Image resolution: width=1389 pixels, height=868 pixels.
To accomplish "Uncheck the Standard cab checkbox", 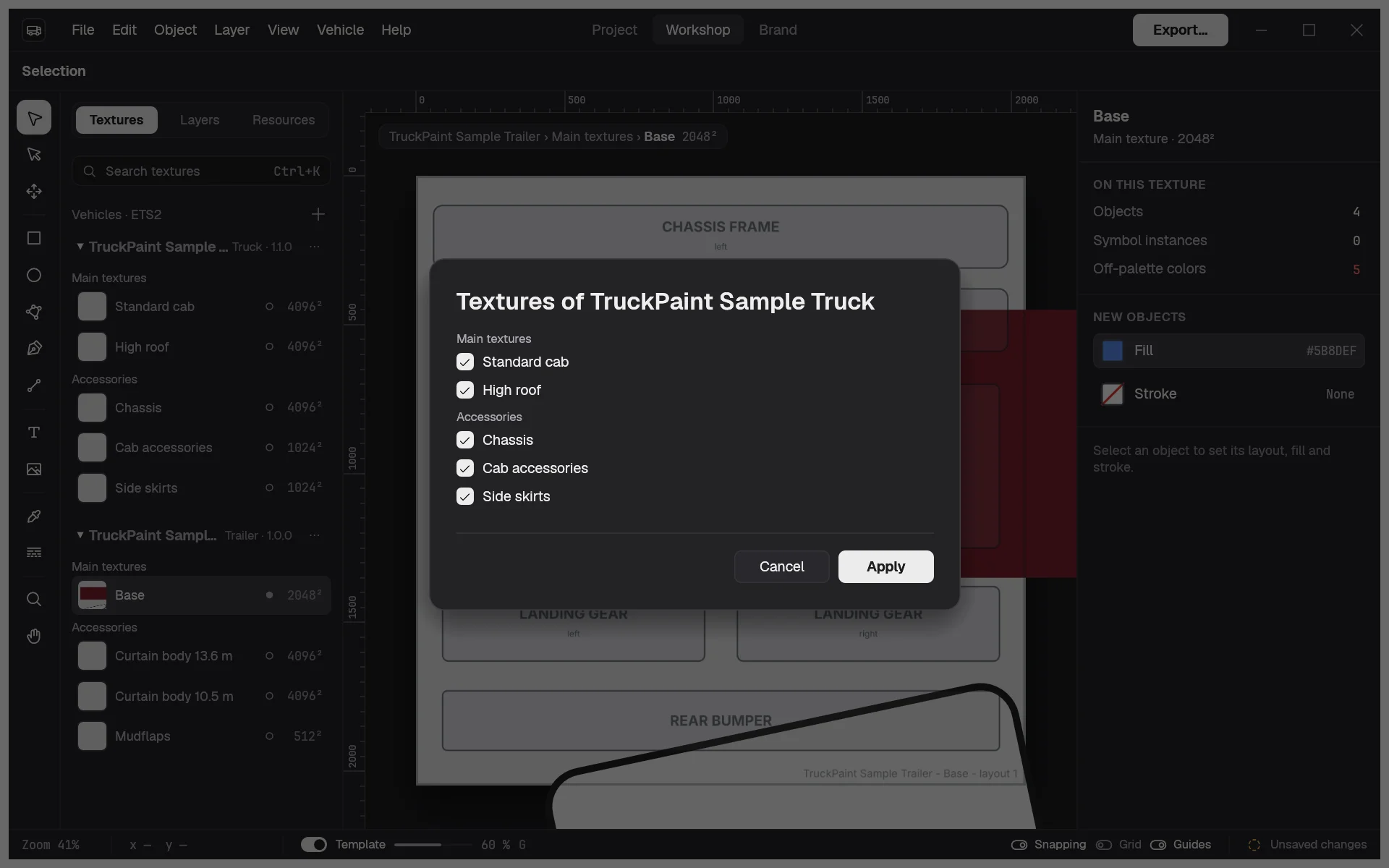I will click(465, 362).
